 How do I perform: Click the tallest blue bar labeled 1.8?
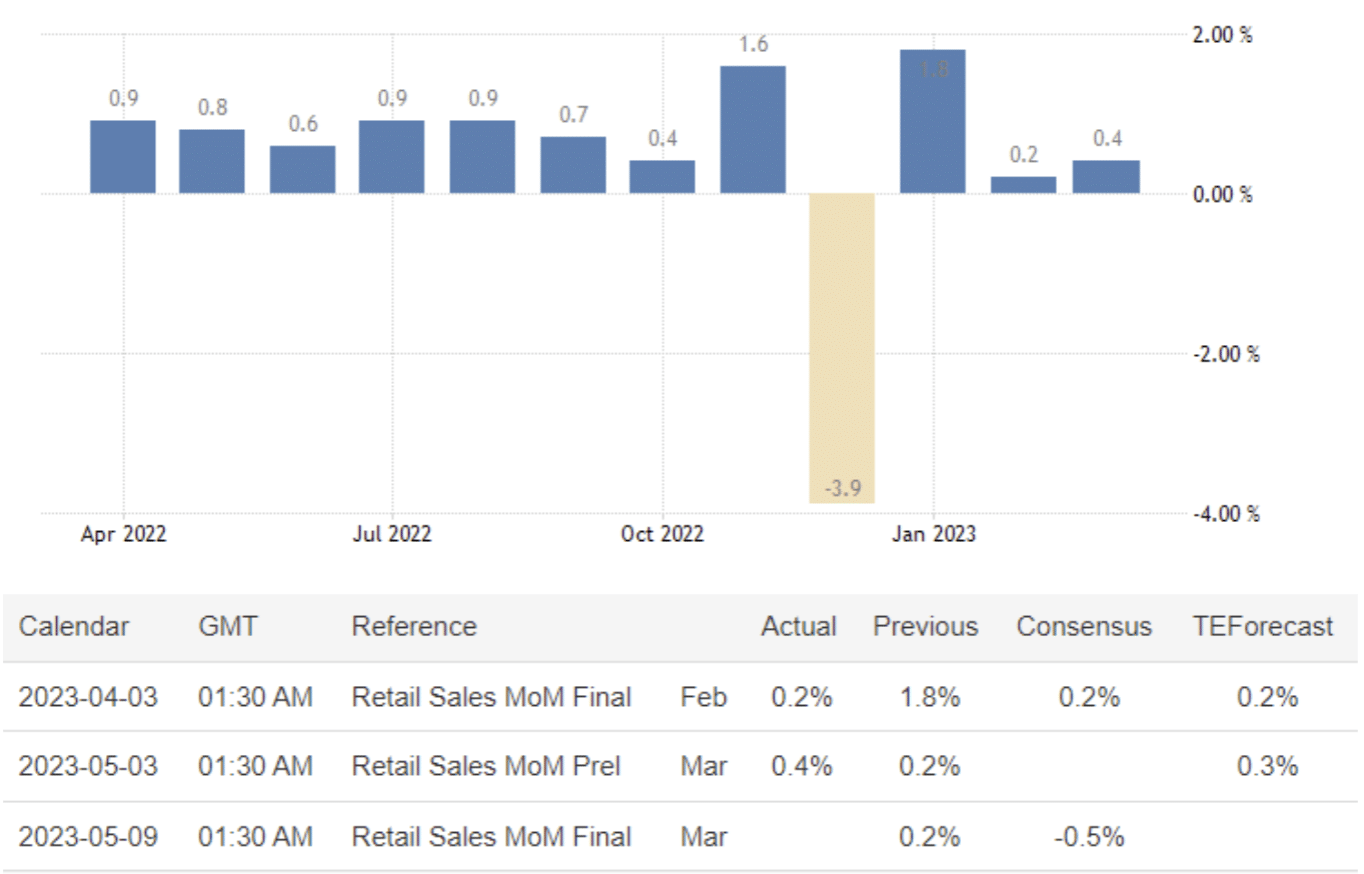click(932, 122)
